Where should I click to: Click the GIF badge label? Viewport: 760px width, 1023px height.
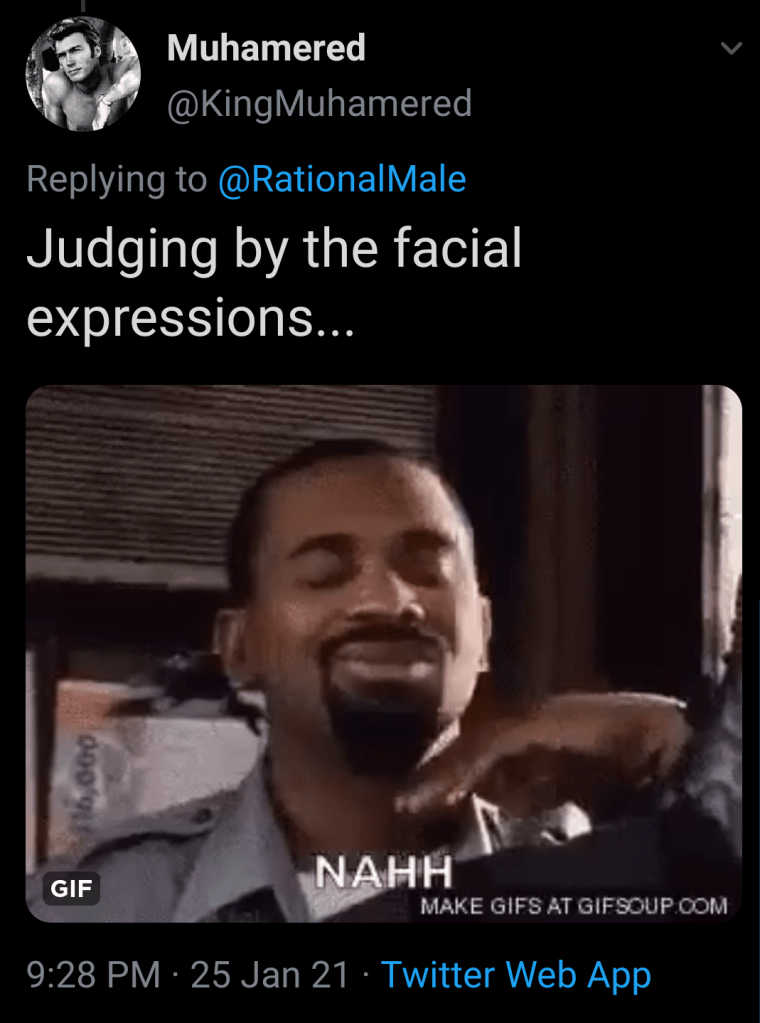tap(71, 889)
